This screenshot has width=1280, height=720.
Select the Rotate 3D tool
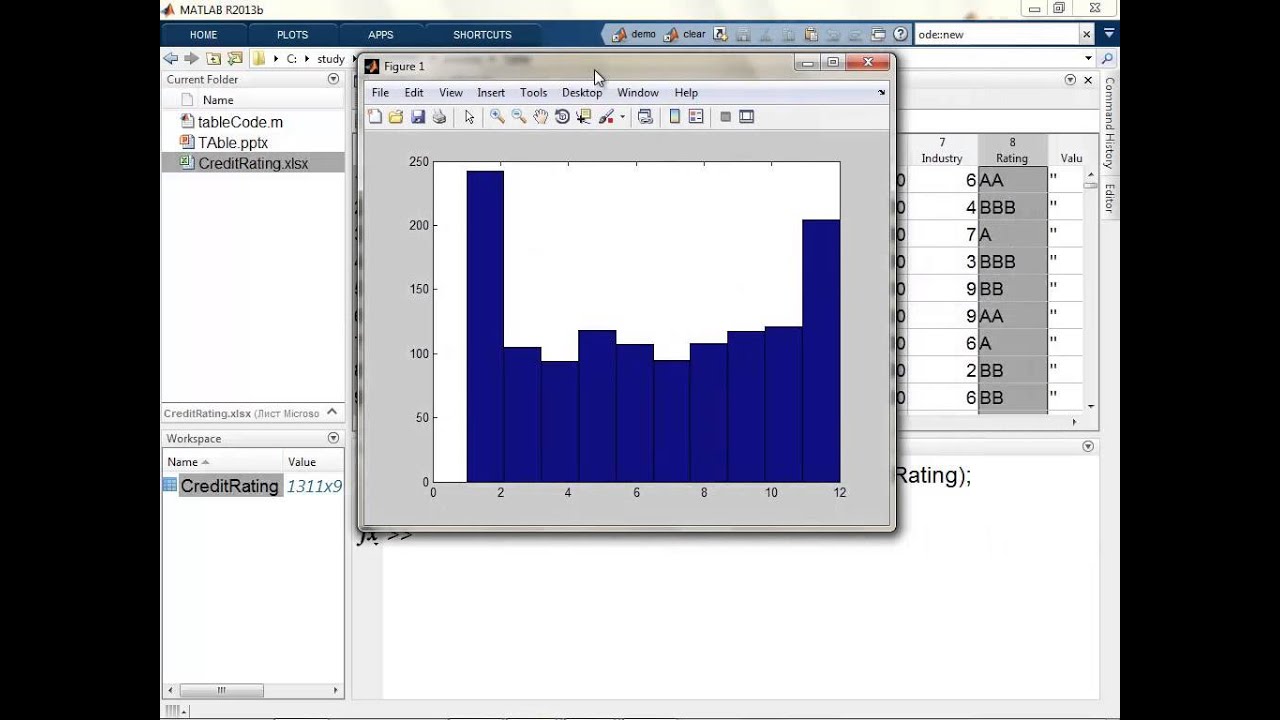[562, 117]
